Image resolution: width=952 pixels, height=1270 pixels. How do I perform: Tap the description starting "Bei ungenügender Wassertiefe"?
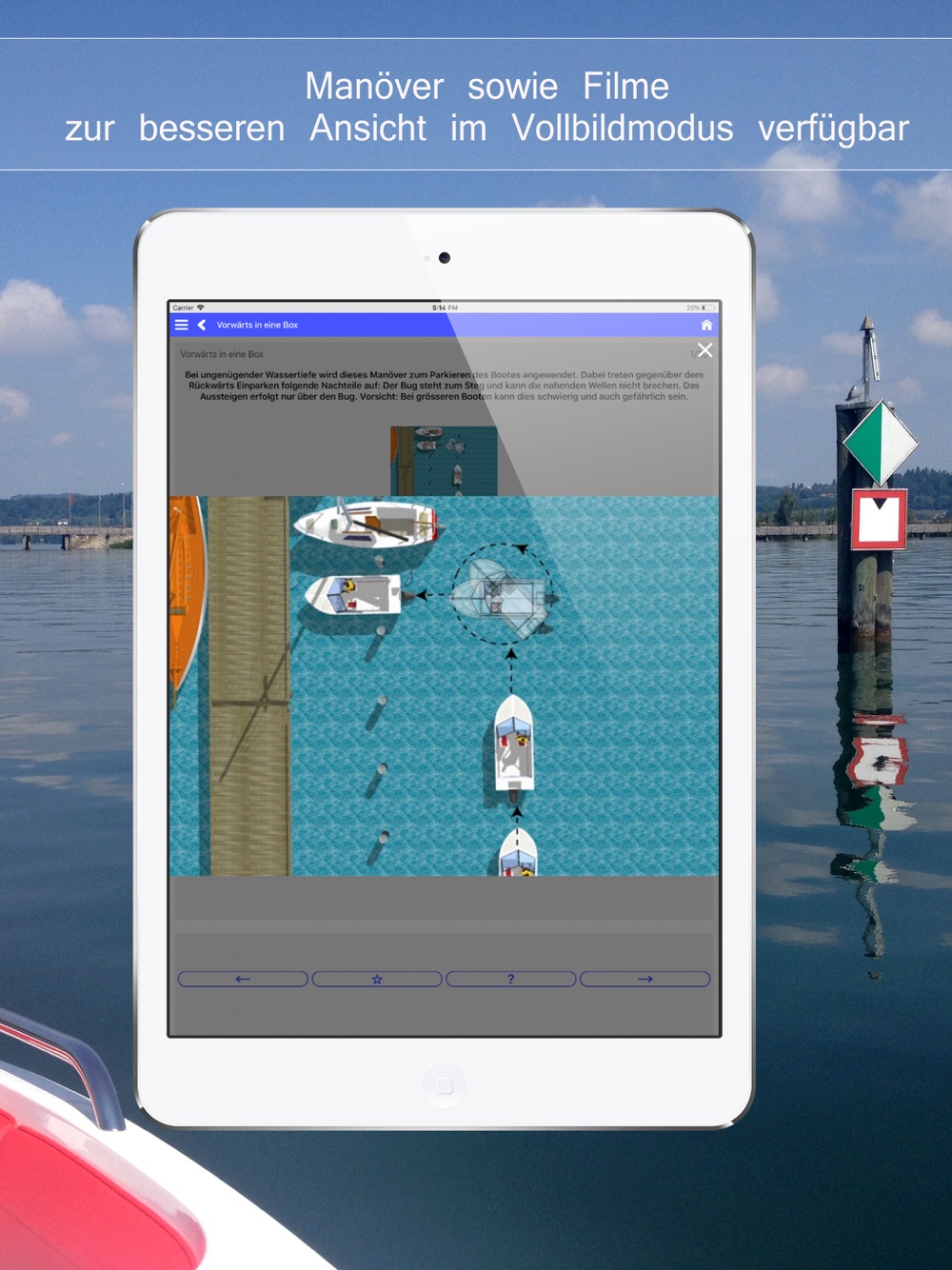444,386
